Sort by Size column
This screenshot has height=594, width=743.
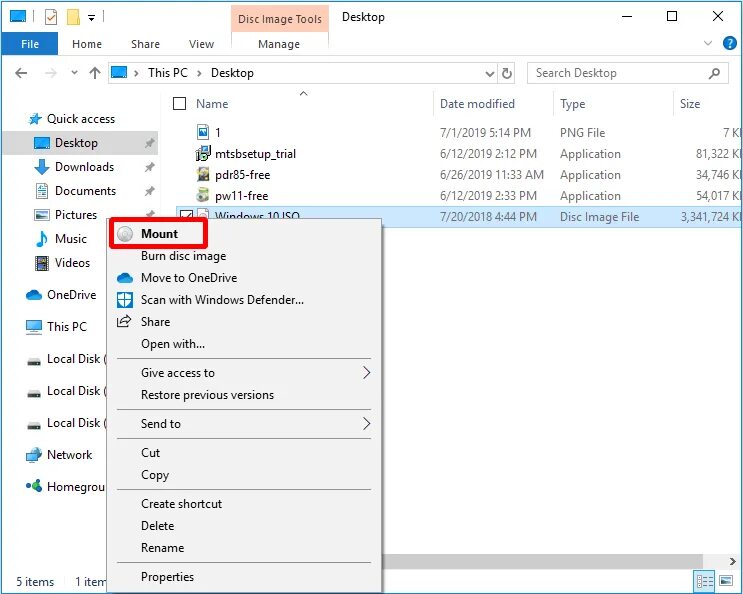click(x=690, y=104)
